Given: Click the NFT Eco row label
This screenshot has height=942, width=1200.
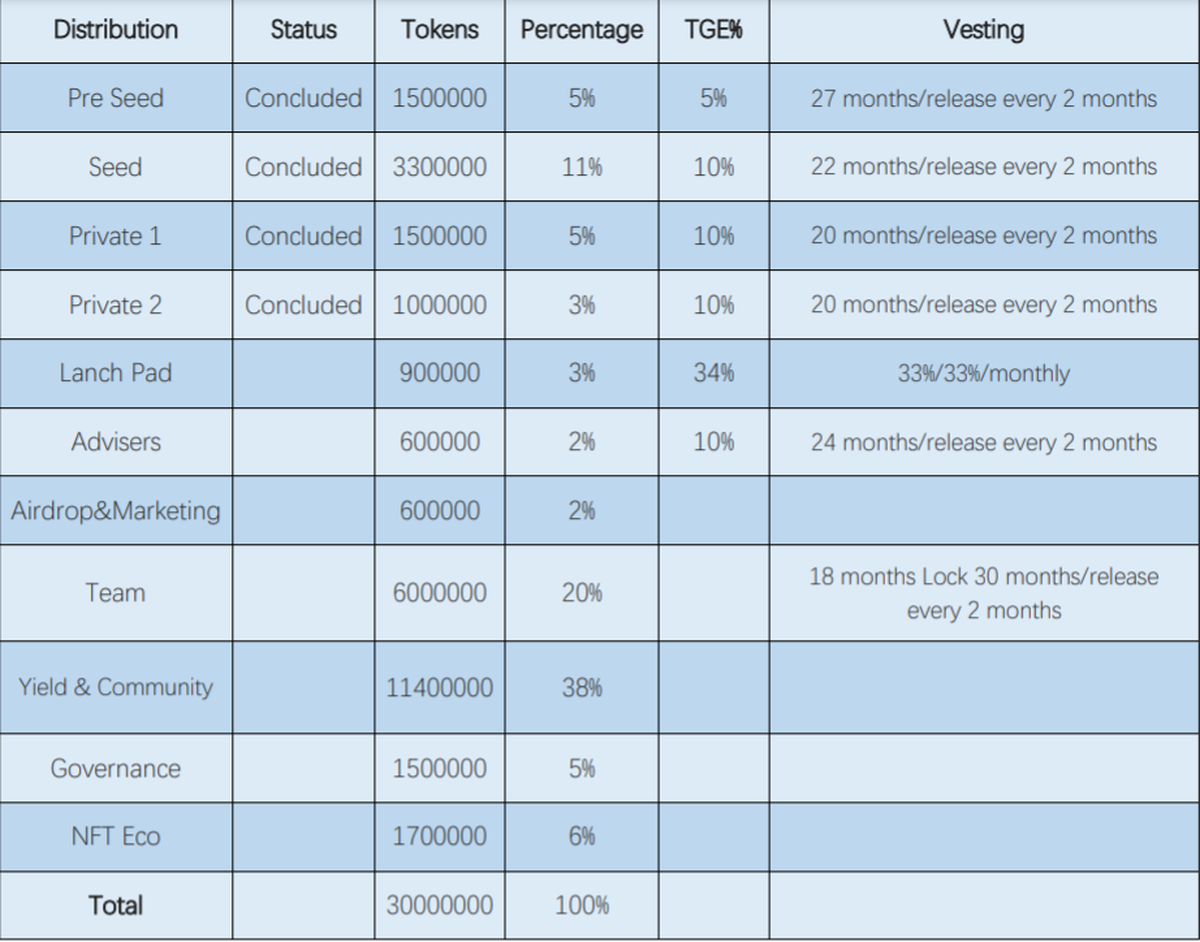Looking at the screenshot, I should (116, 836).
